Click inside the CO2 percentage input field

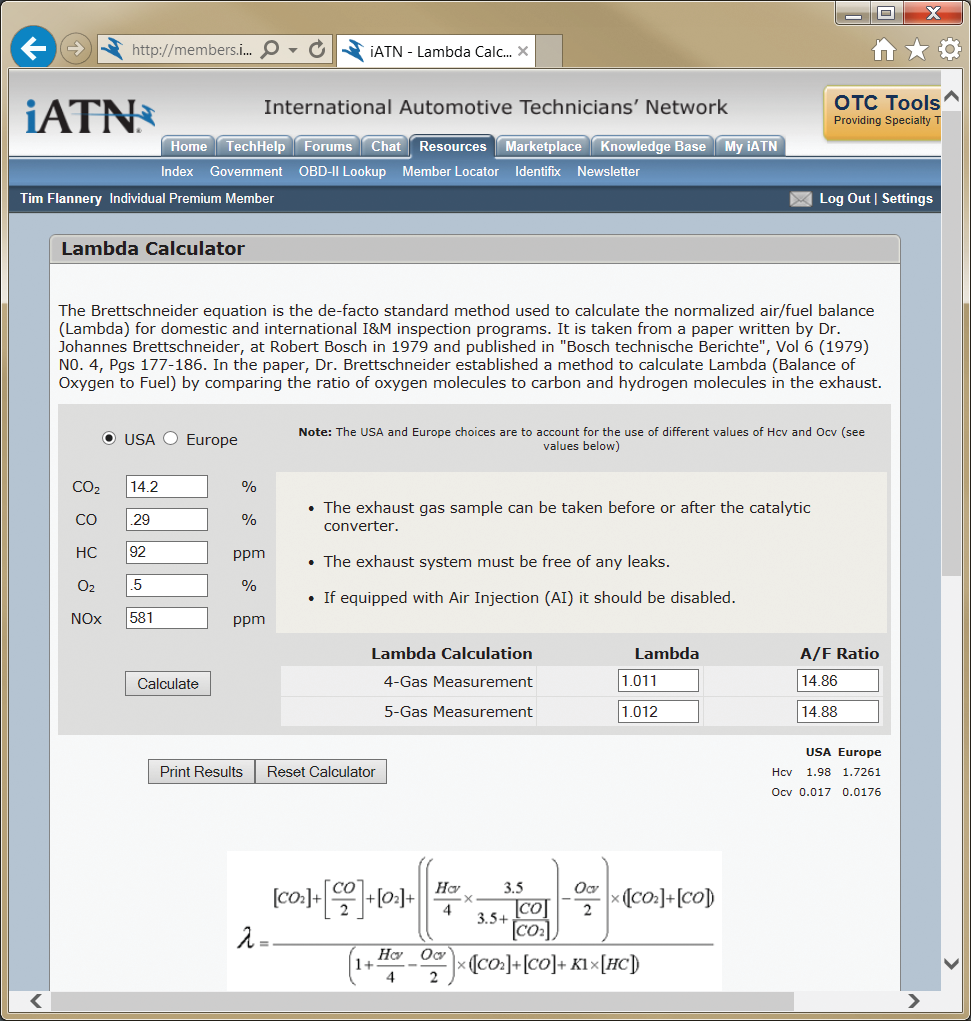click(x=166, y=486)
